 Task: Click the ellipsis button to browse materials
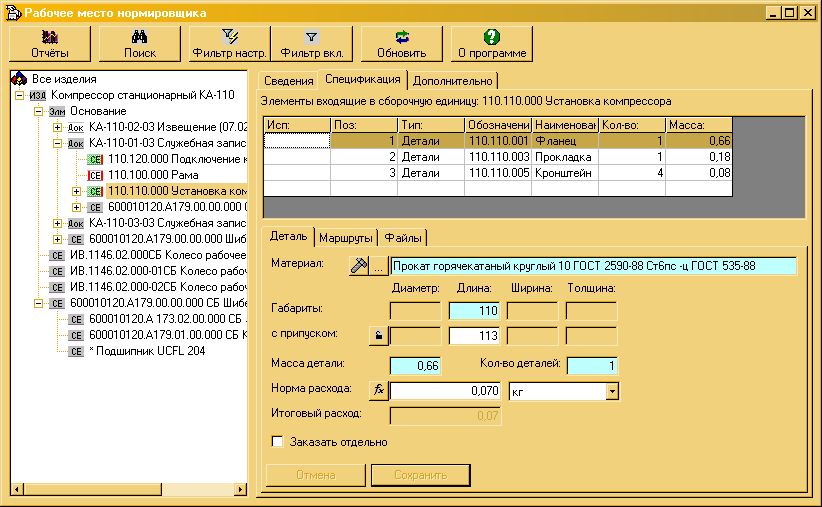coord(379,267)
